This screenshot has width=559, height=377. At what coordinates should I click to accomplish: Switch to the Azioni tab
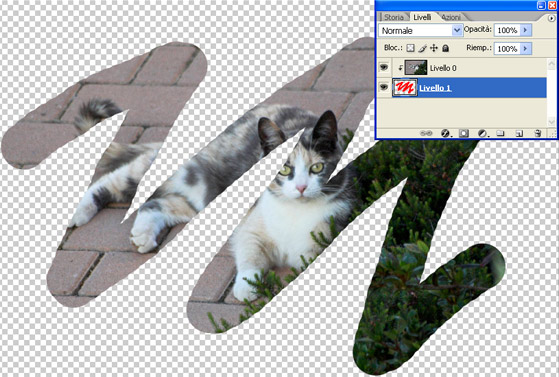point(451,17)
